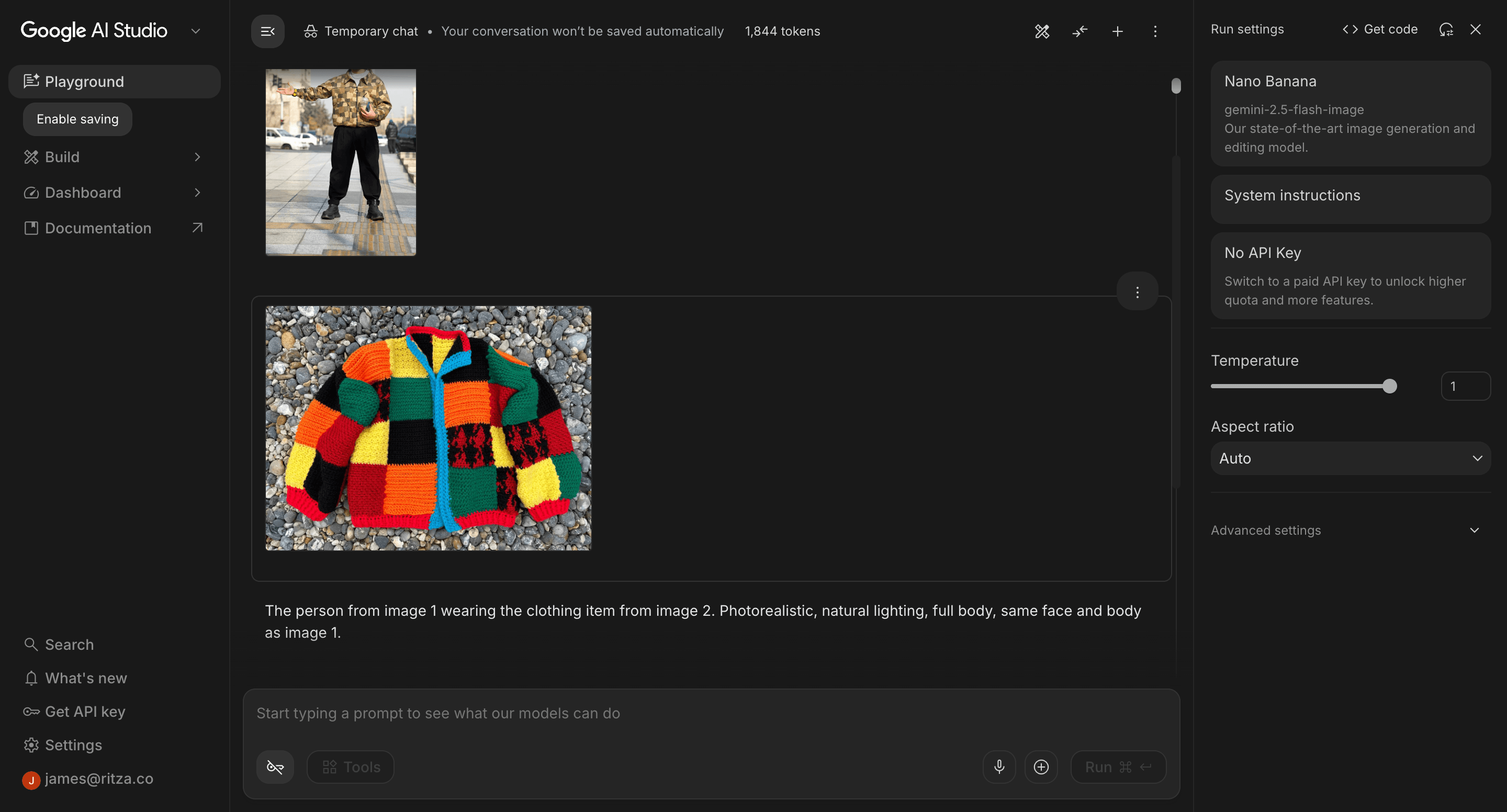Open the top bar three-dot menu
This screenshot has width=1507, height=812.
[1154, 31]
